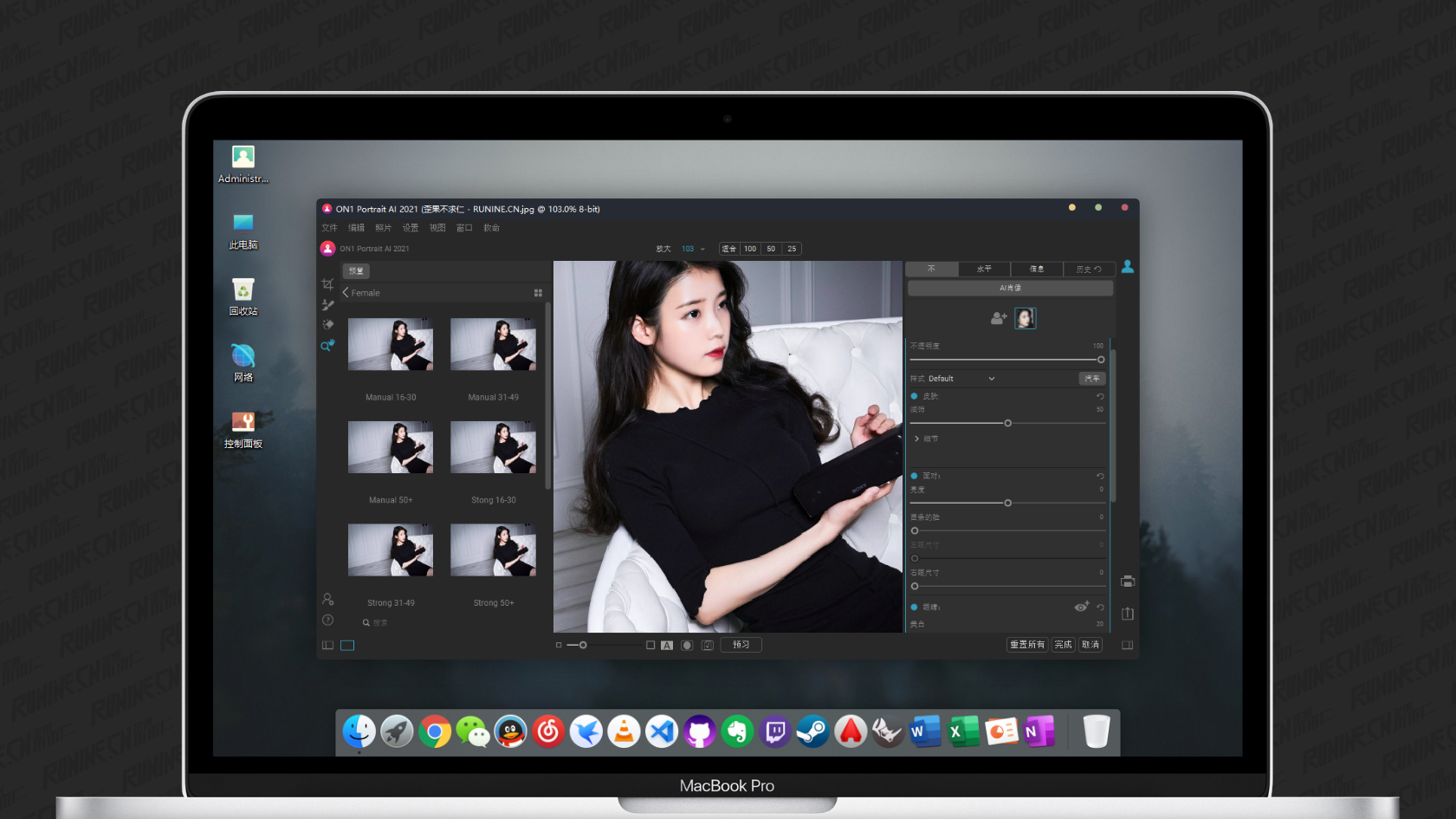Toggle the 皮肤 skin section on/off
The height and width of the screenshot is (819, 1456).
(x=914, y=396)
